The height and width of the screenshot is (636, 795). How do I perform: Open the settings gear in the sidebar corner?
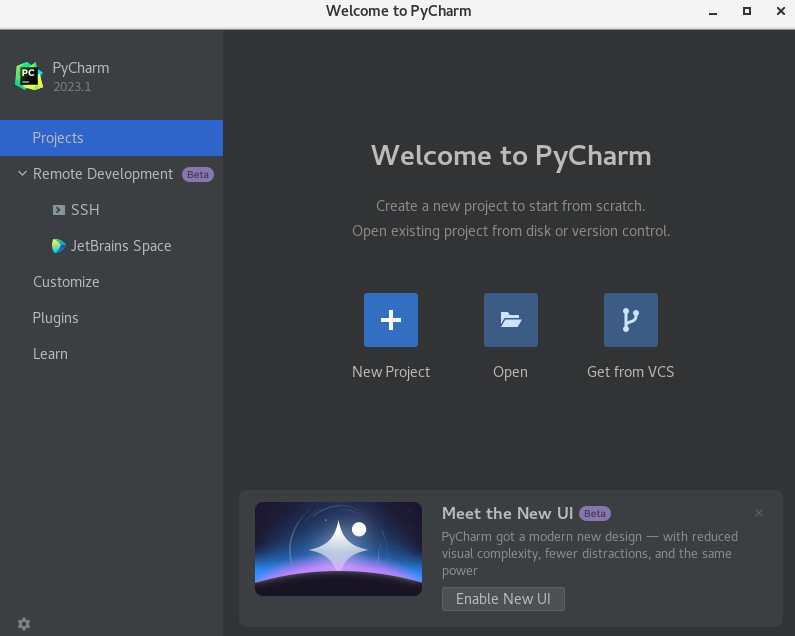coord(24,624)
